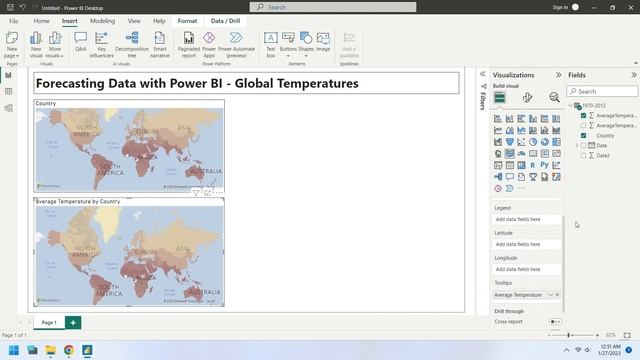Select the Area chart visual
The width and height of the screenshot is (640, 360).
(x=510, y=130)
